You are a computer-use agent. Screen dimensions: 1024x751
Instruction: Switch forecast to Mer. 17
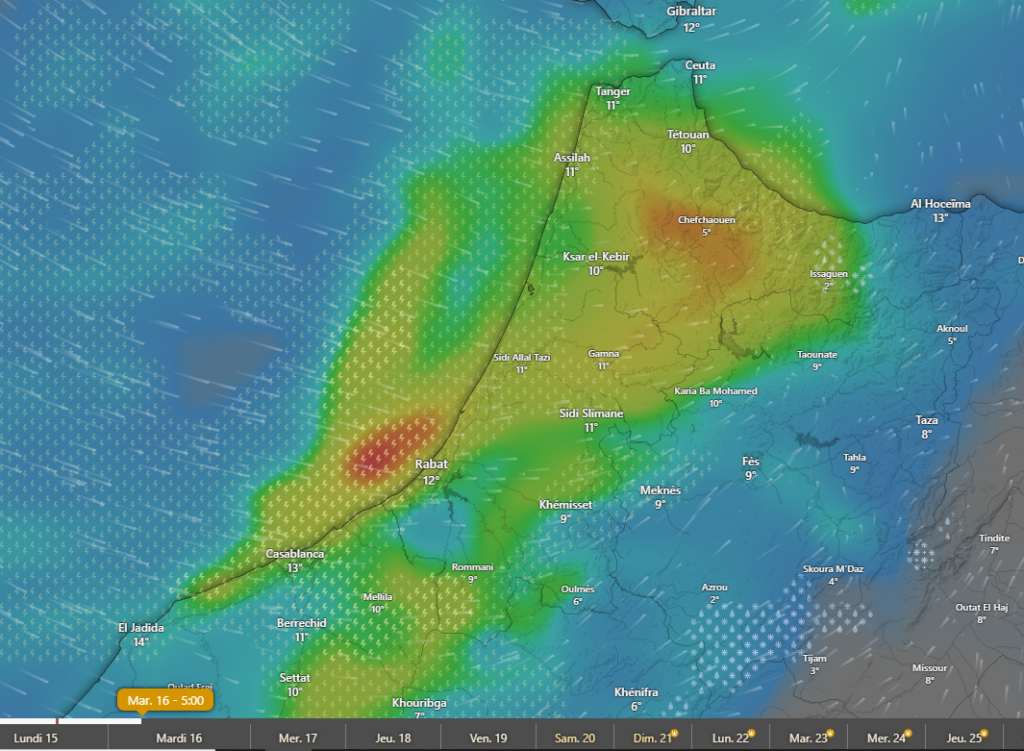click(x=297, y=738)
